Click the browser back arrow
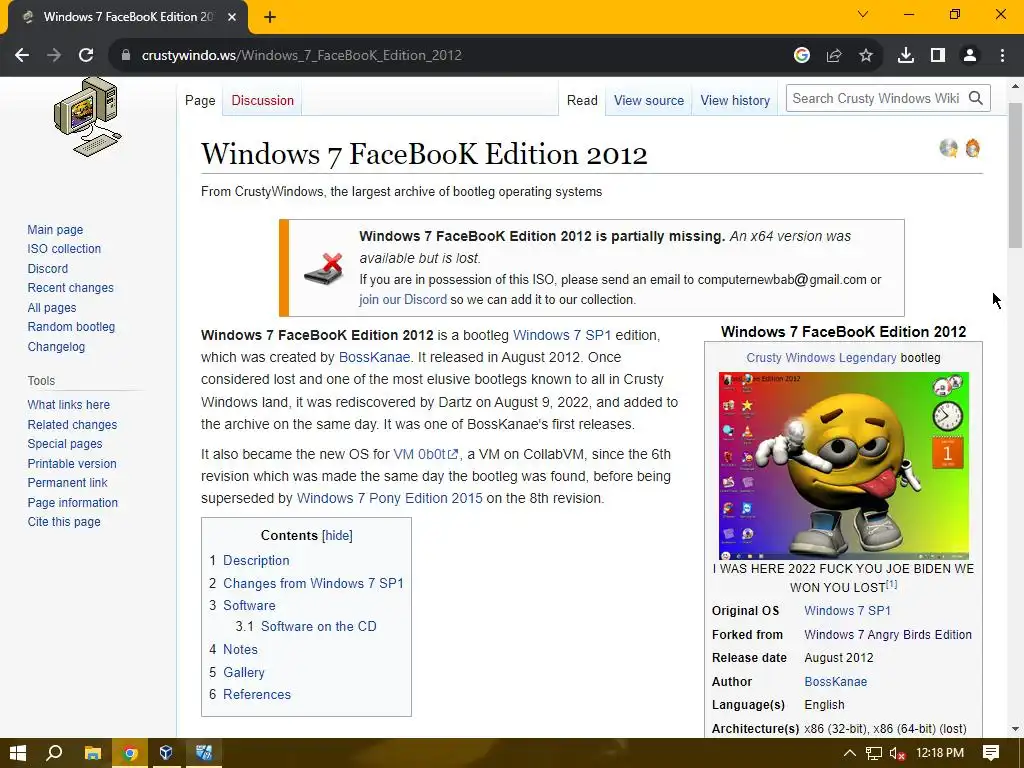The image size is (1024, 768). point(22,56)
